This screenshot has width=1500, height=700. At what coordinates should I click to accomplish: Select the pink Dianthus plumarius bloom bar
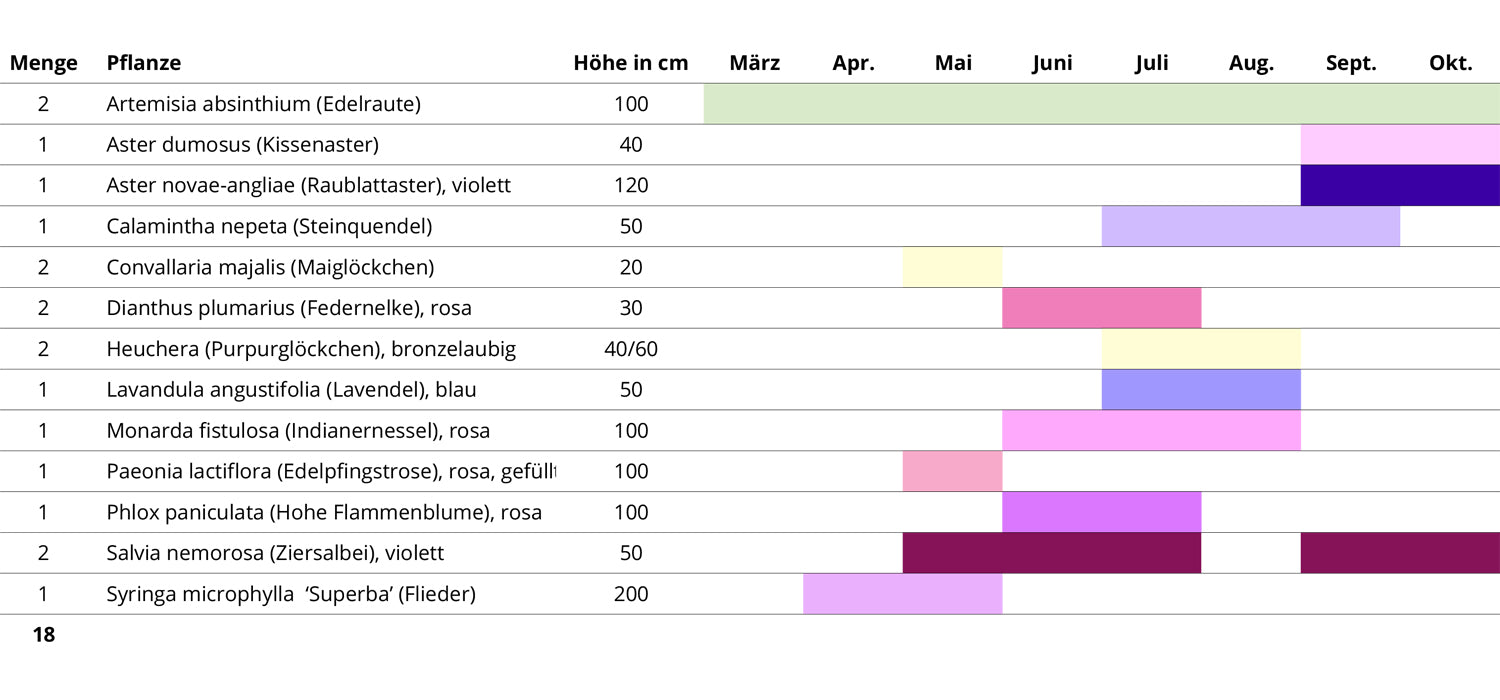coord(1101,308)
